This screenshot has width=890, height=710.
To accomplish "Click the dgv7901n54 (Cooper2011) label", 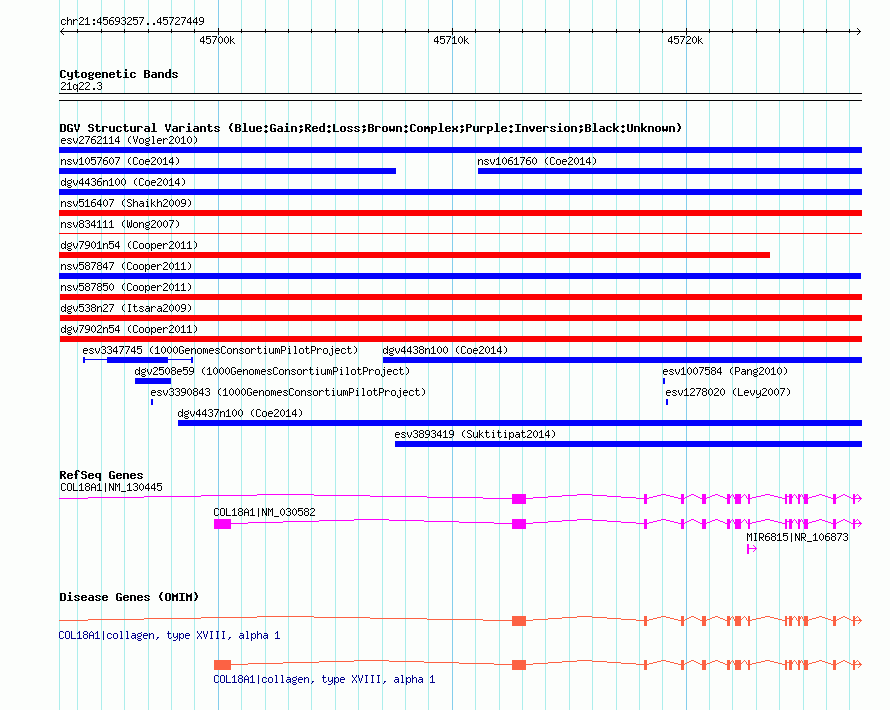I will [129, 245].
